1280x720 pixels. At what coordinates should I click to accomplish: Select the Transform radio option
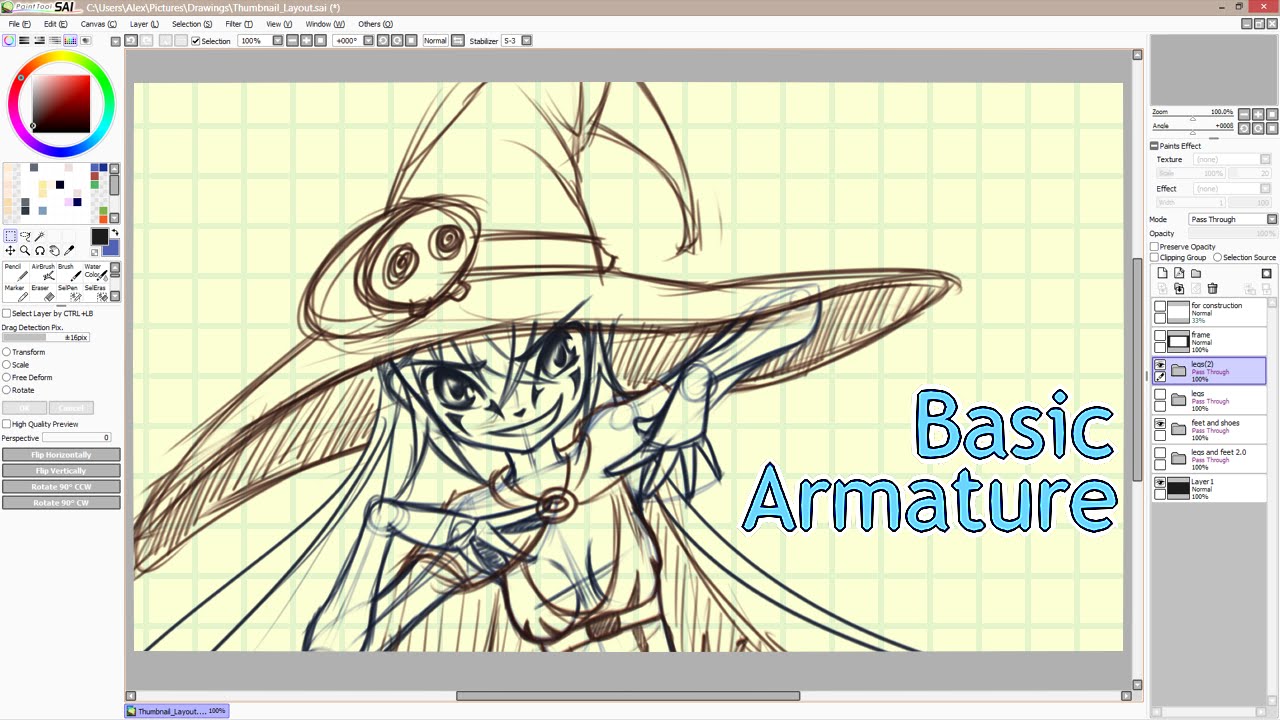click(x=7, y=352)
